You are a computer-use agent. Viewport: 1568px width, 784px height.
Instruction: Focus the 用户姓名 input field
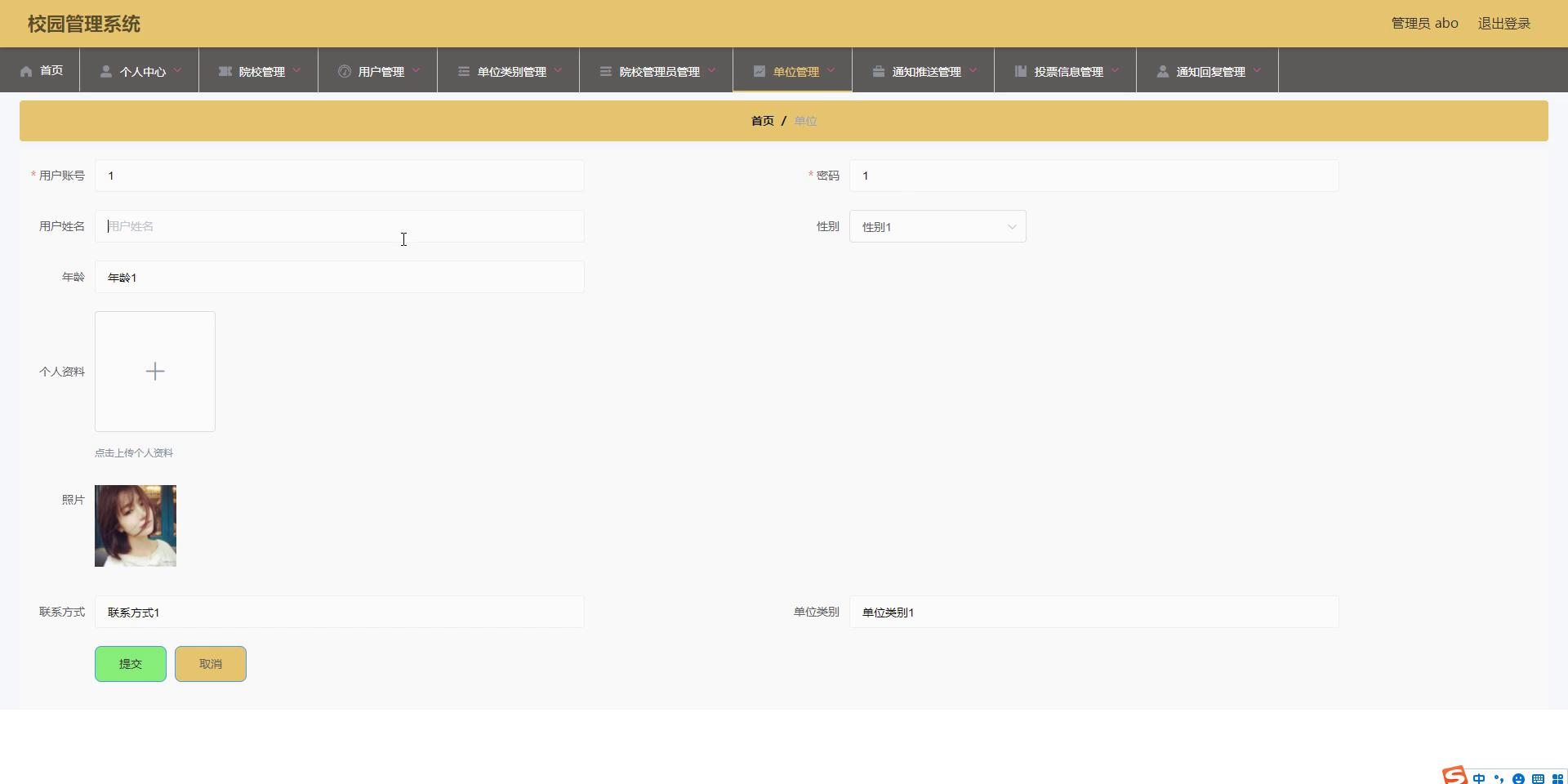pyautogui.click(x=339, y=226)
